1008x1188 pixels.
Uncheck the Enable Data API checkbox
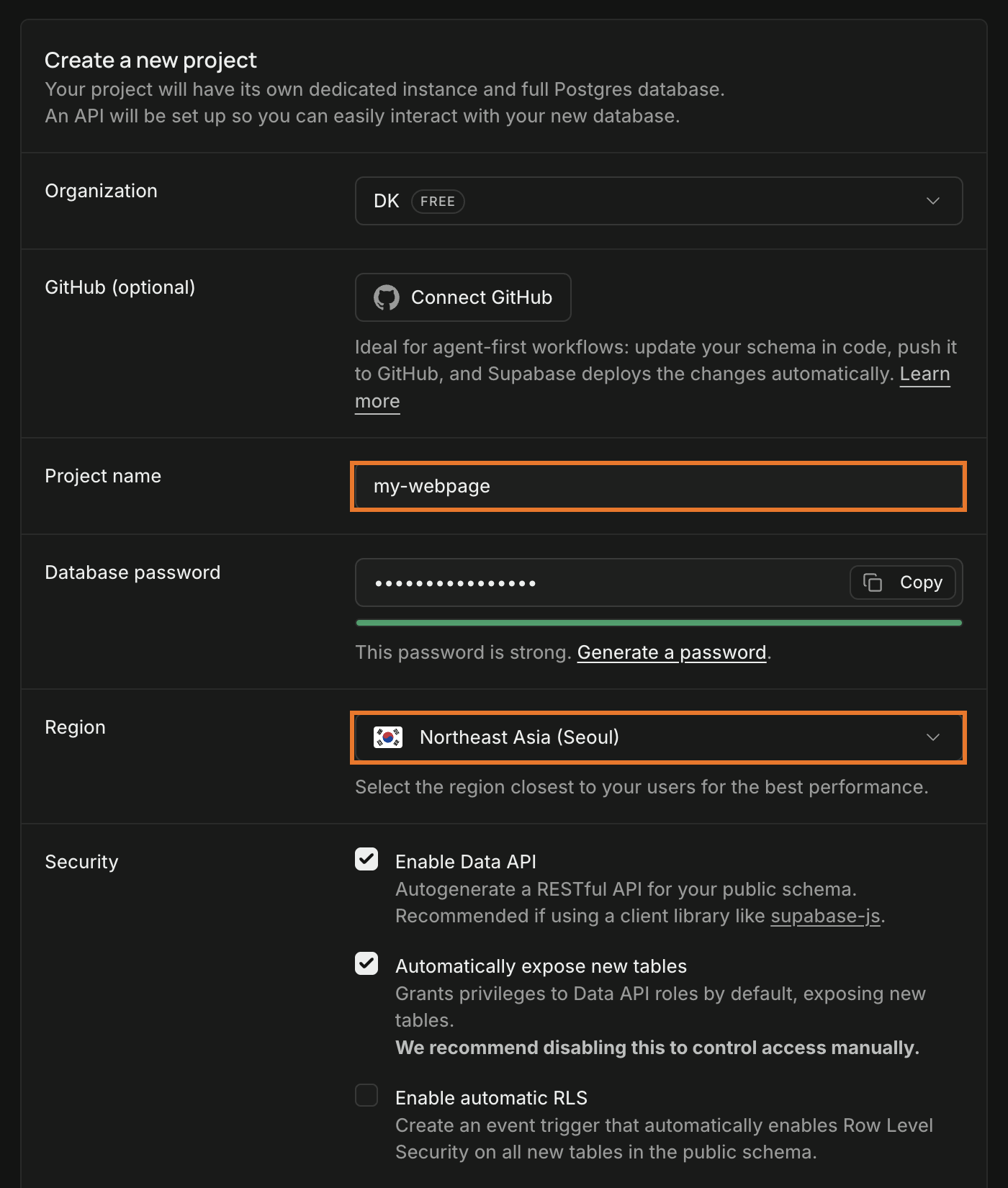pos(366,859)
